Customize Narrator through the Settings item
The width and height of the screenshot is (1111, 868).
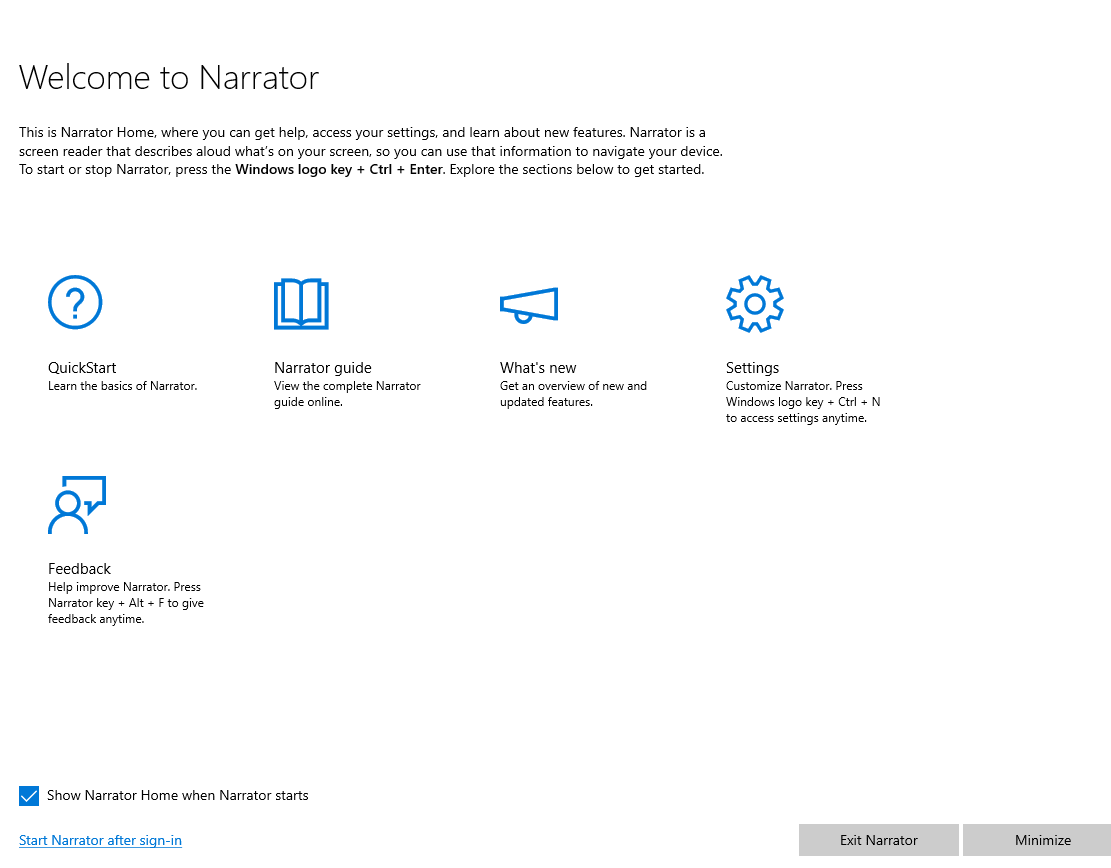[x=751, y=367]
